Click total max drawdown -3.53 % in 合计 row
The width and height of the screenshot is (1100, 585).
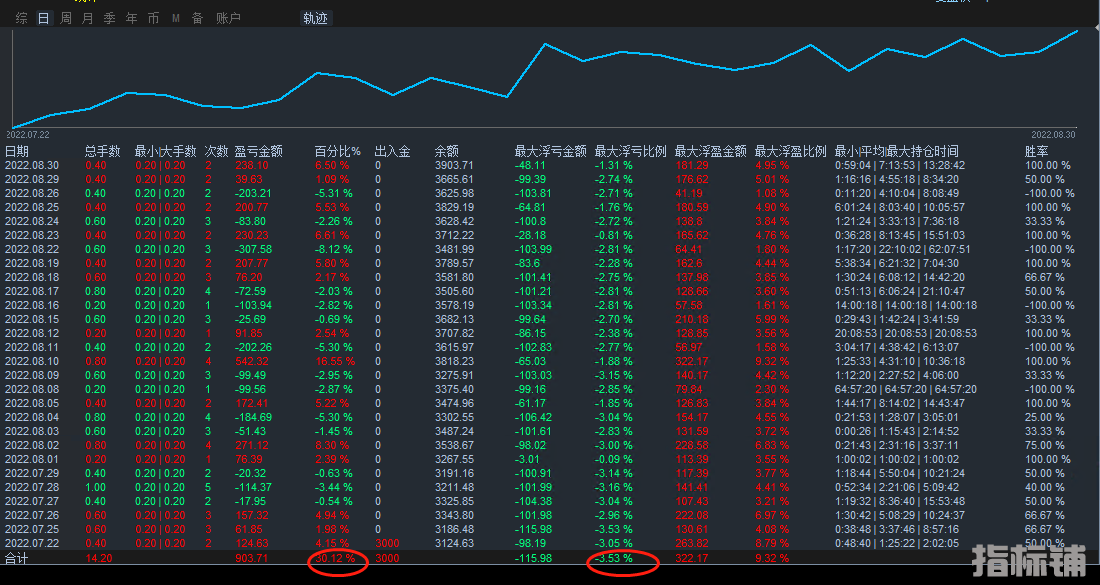tap(613, 558)
